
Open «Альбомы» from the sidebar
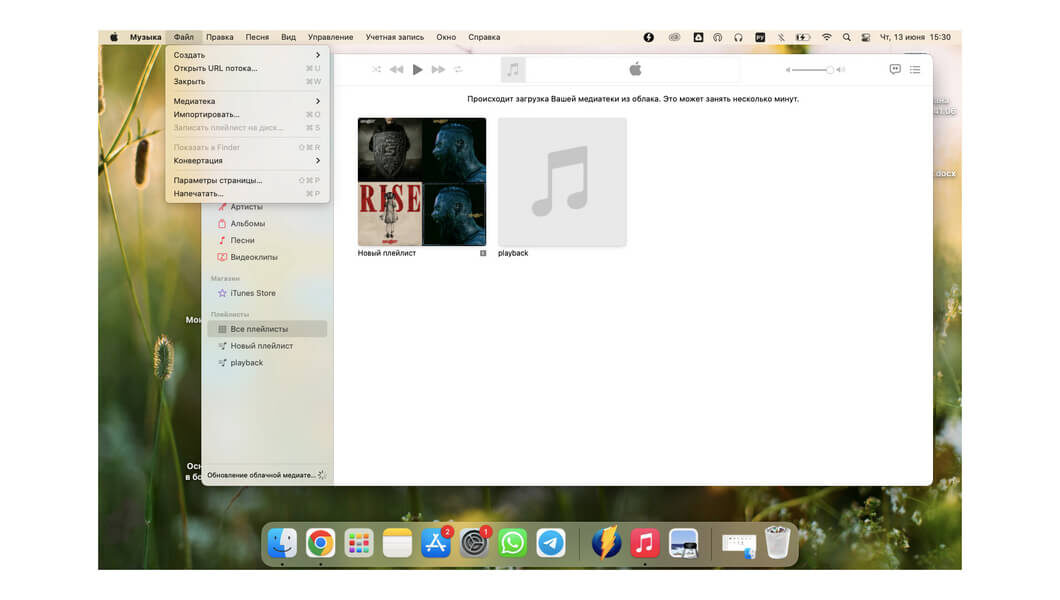coord(246,223)
